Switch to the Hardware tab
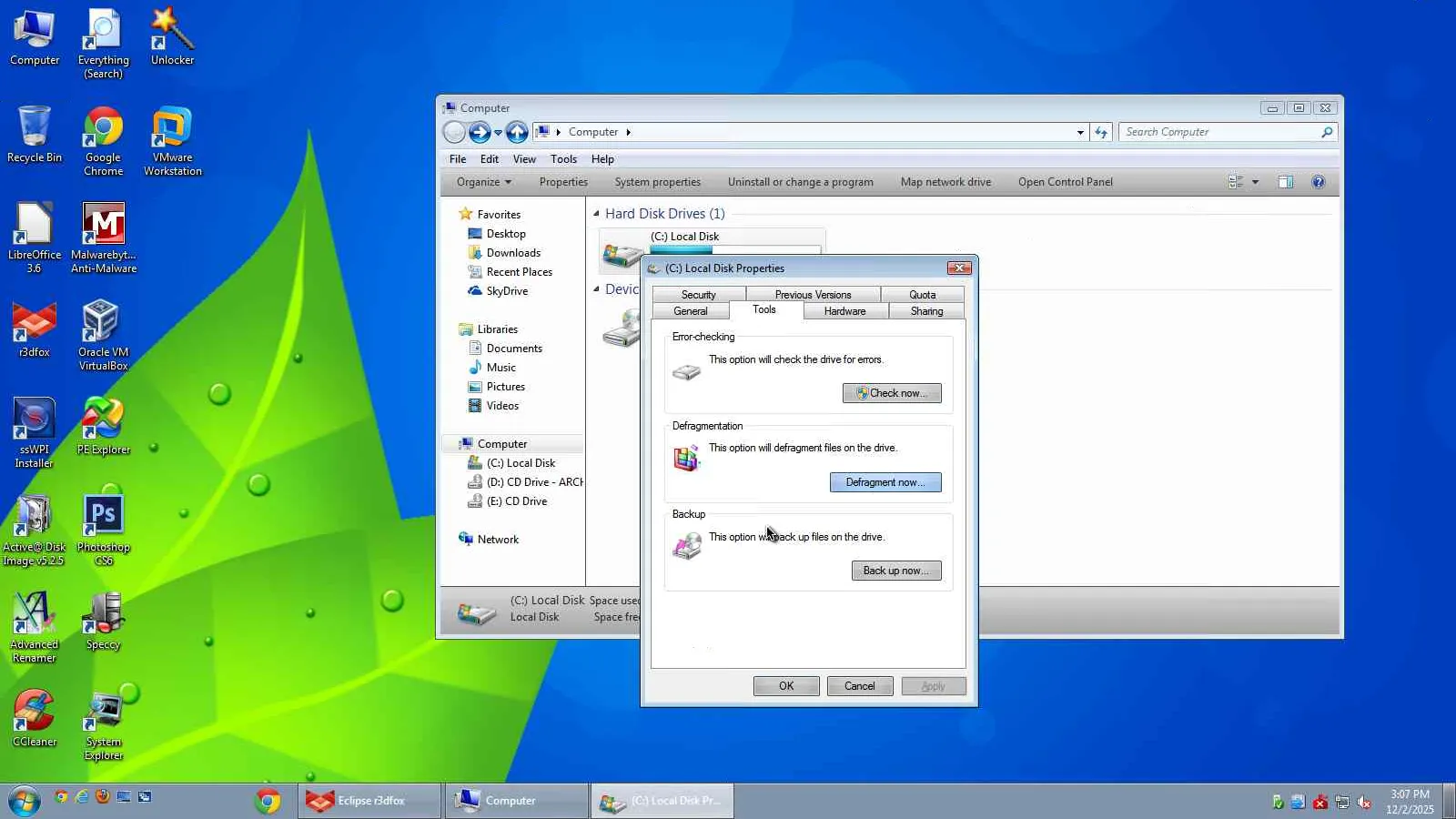Screen dimensions: 1456x819 point(844,311)
